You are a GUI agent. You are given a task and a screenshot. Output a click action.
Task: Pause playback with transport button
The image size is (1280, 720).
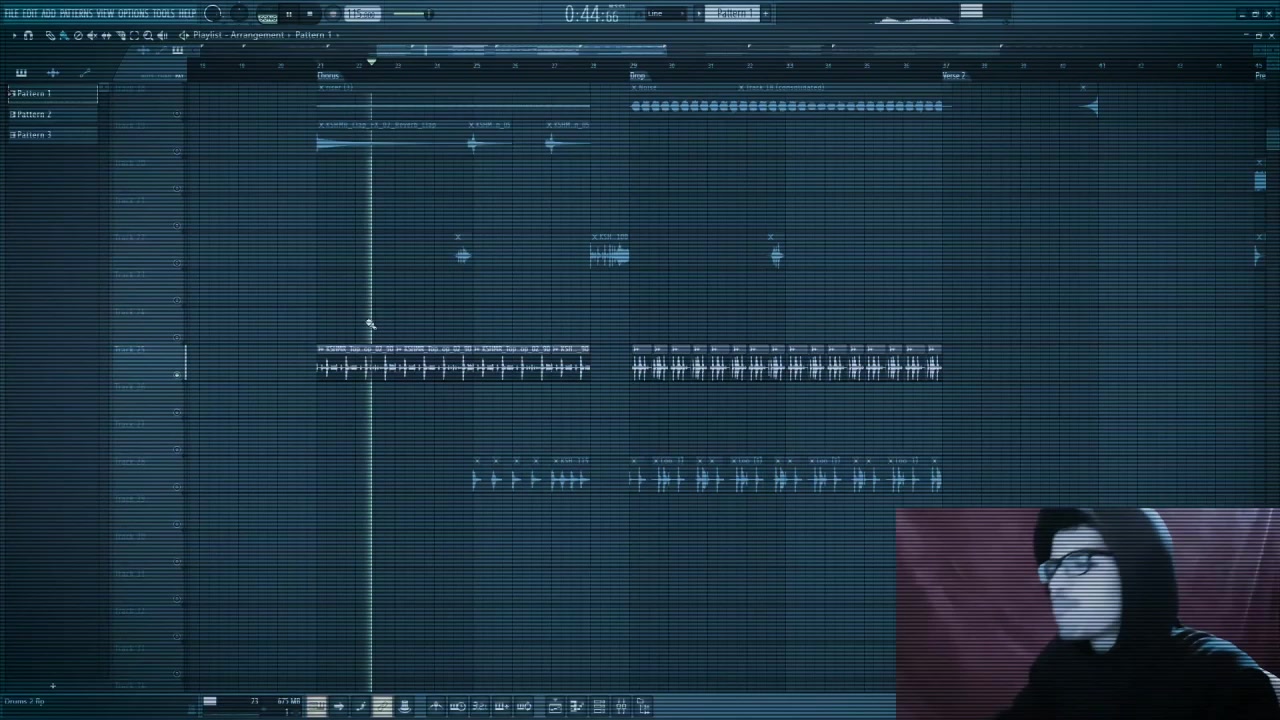(288, 14)
